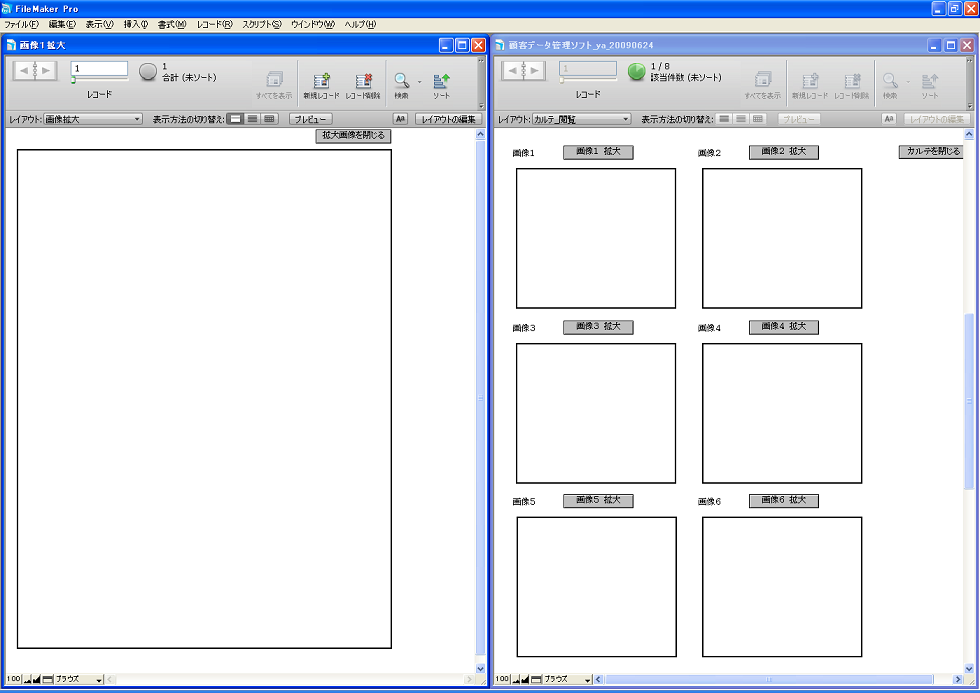Click the New Record (新規レコード) icon in left window
This screenshot has width=980, height=693.
point(321,81)
